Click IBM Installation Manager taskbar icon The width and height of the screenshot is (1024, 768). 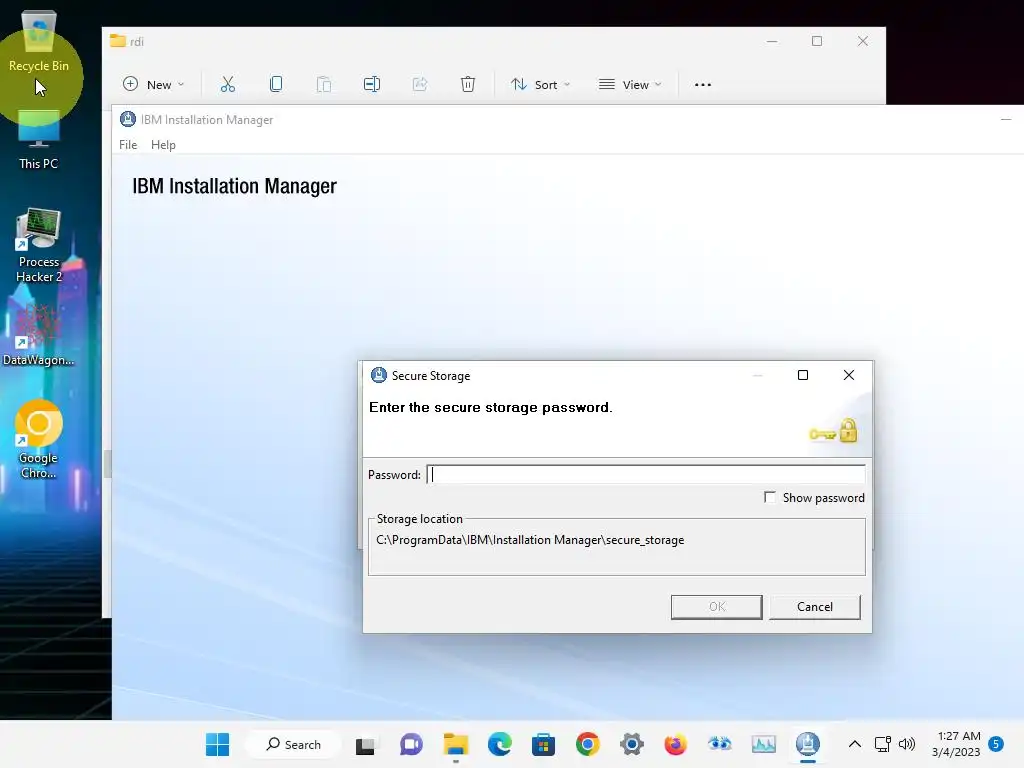point(808,744)
